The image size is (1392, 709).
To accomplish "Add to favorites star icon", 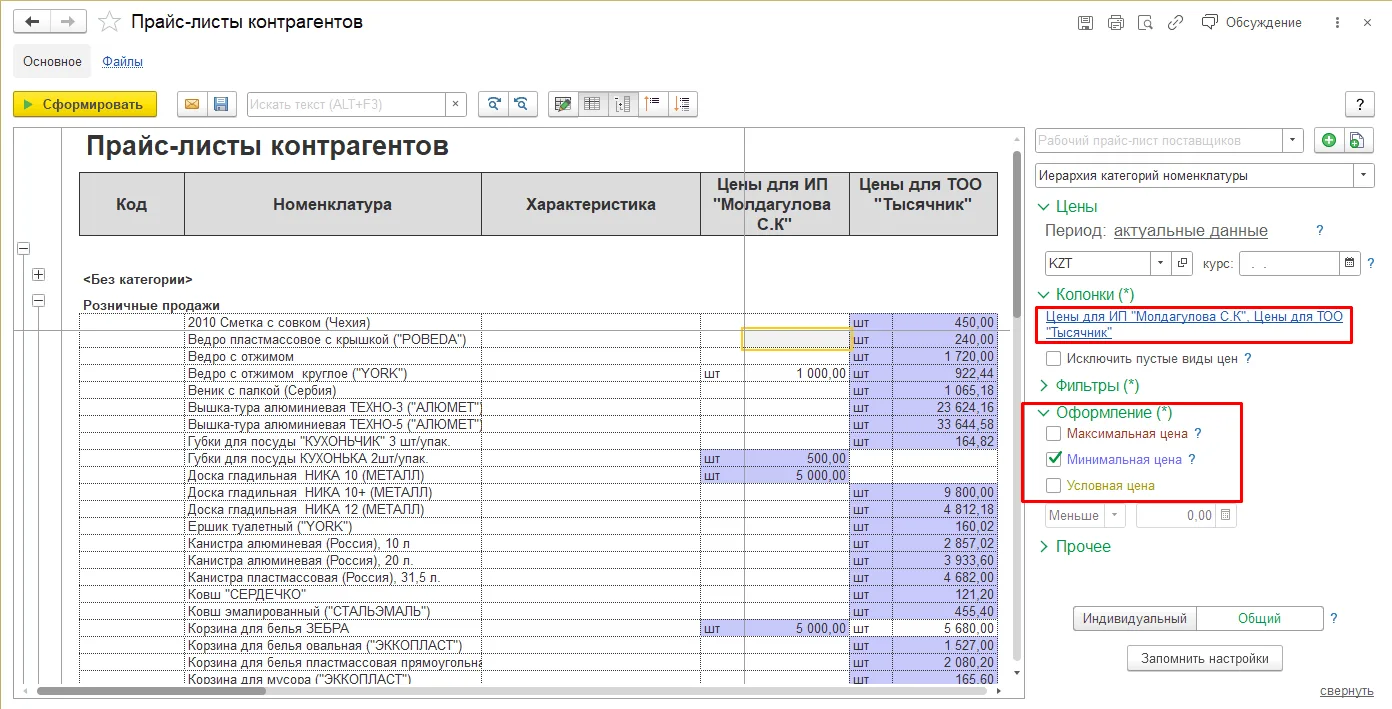I will [112, 22].
